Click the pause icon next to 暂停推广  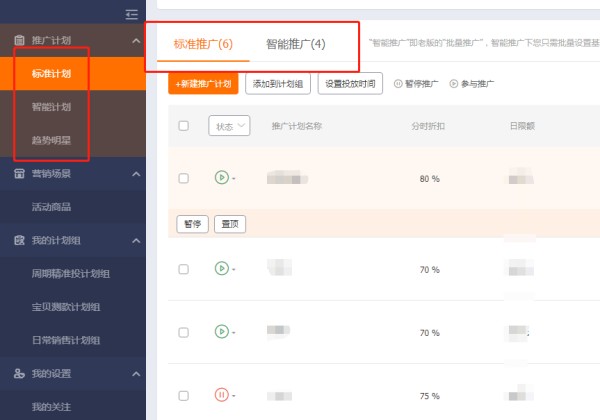click(398, 83)
